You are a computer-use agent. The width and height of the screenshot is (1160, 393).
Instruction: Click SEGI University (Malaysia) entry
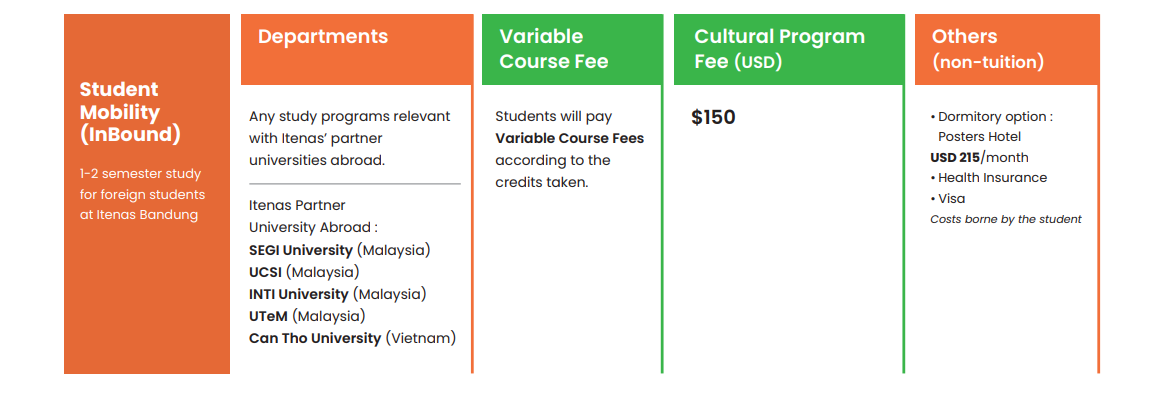click(340, 249)
